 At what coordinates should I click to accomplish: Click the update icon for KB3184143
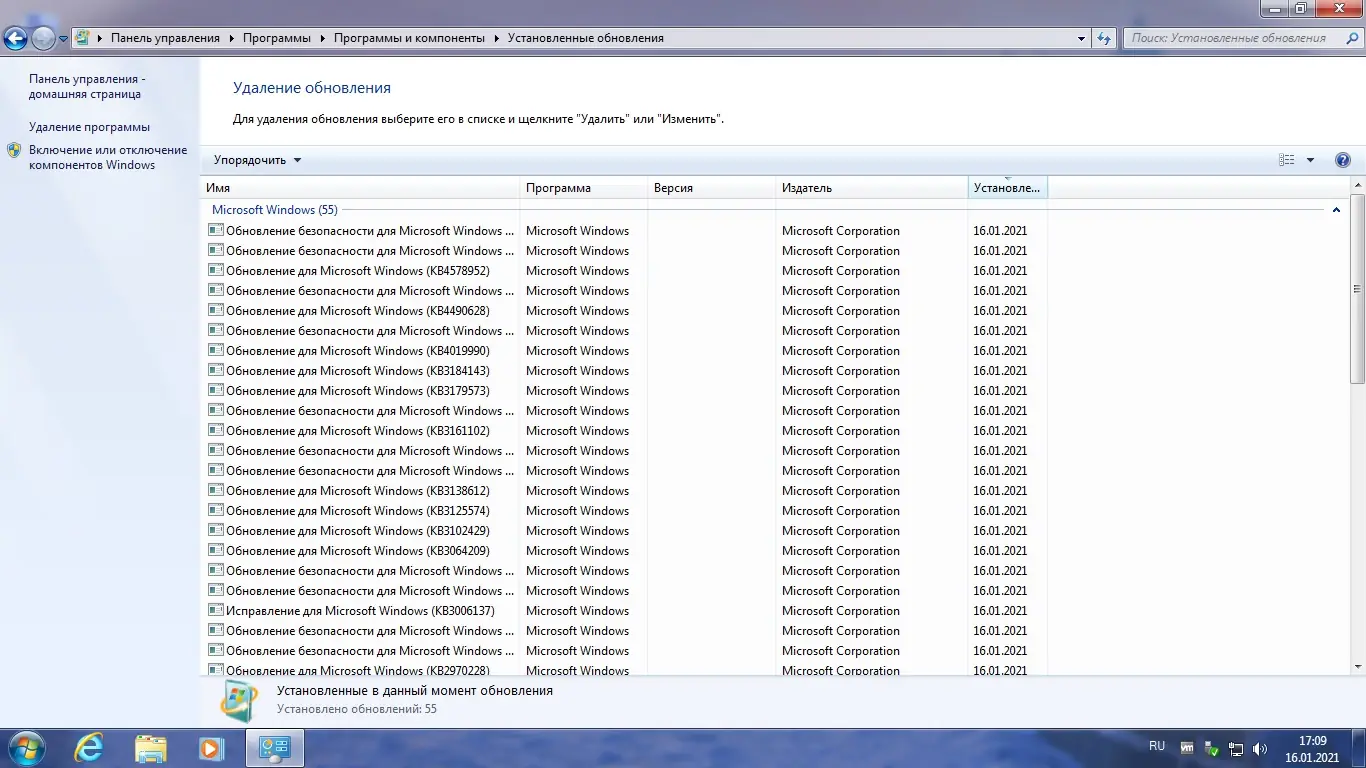pos(215,370)
